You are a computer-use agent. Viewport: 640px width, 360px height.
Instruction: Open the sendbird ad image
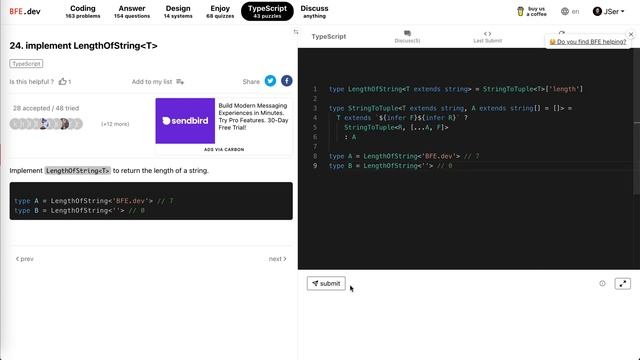click(185, 121)
